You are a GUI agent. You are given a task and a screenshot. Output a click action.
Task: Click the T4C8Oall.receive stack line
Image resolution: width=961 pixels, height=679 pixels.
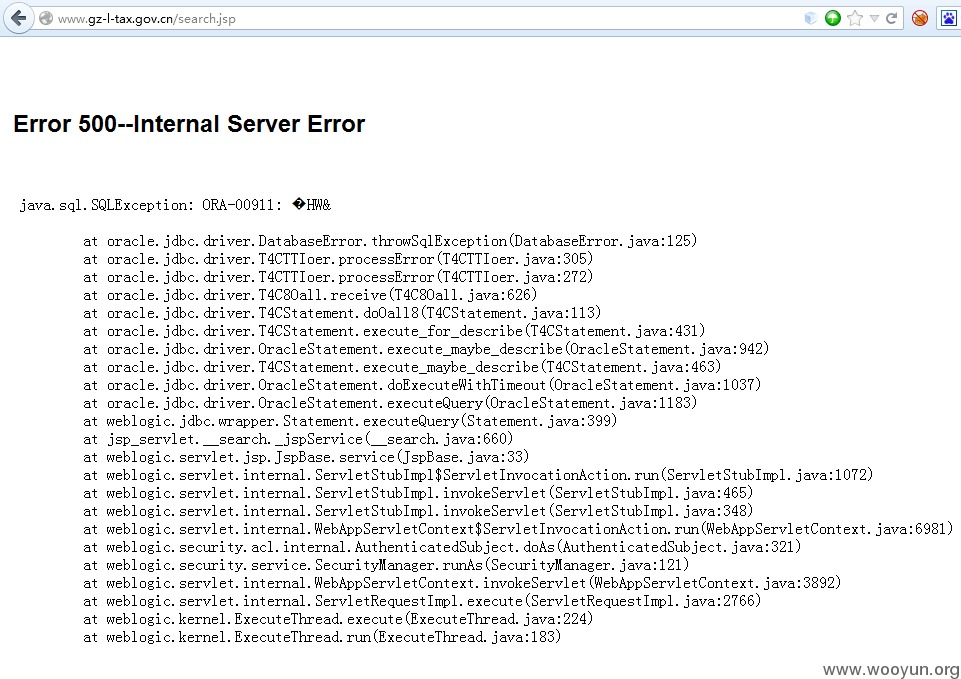310,295
